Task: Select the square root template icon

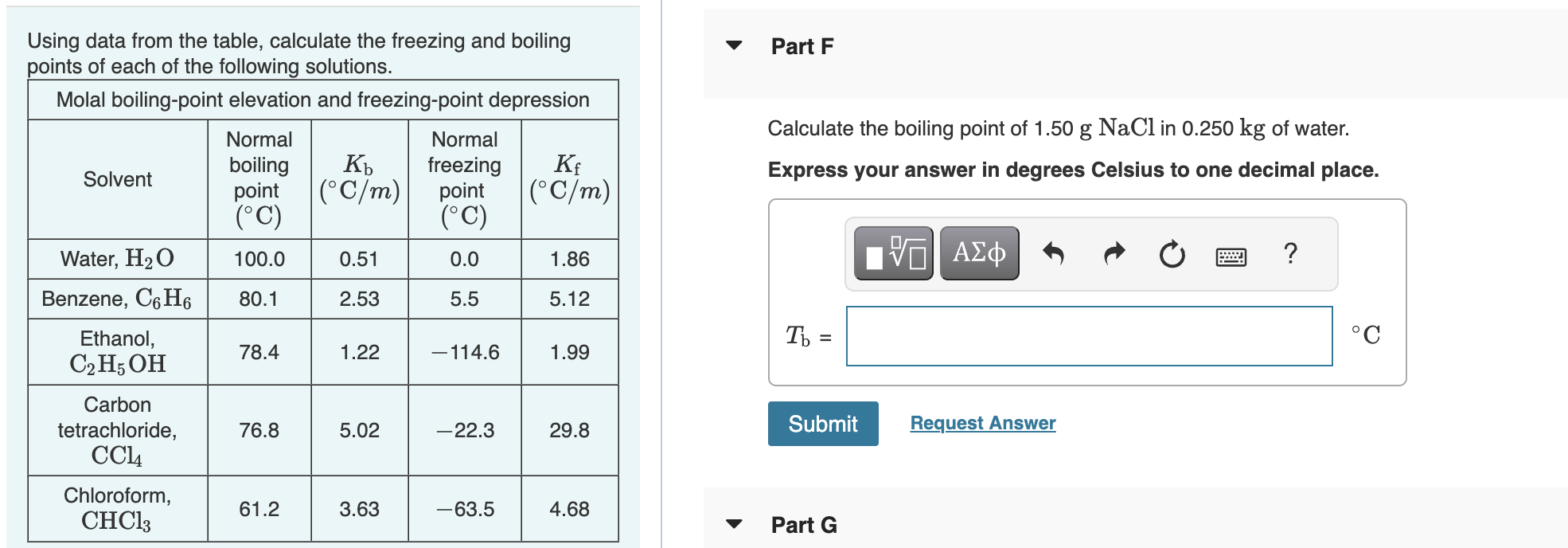Action: tap(891, 253)
